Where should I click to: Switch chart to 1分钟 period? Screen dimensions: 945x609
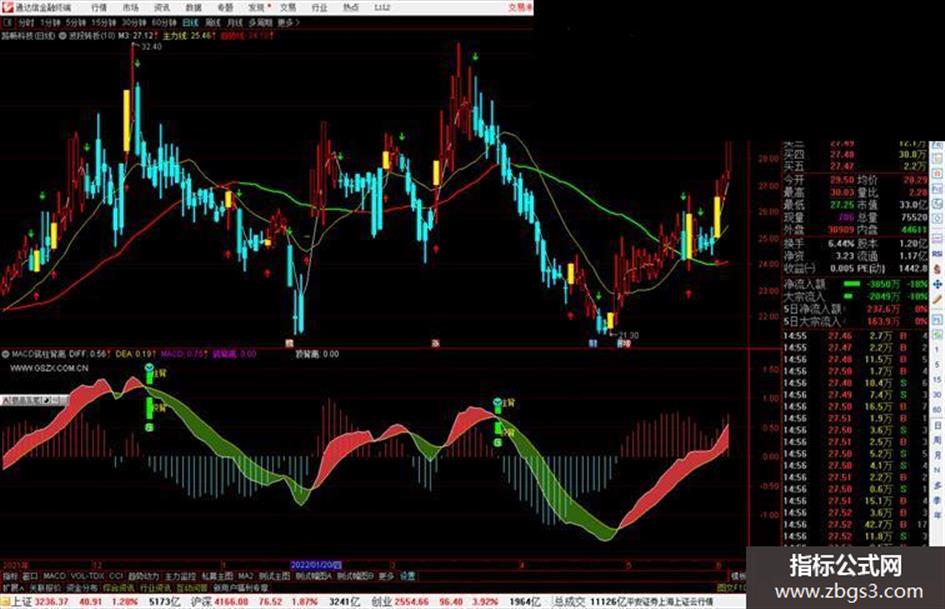[50, 23]
